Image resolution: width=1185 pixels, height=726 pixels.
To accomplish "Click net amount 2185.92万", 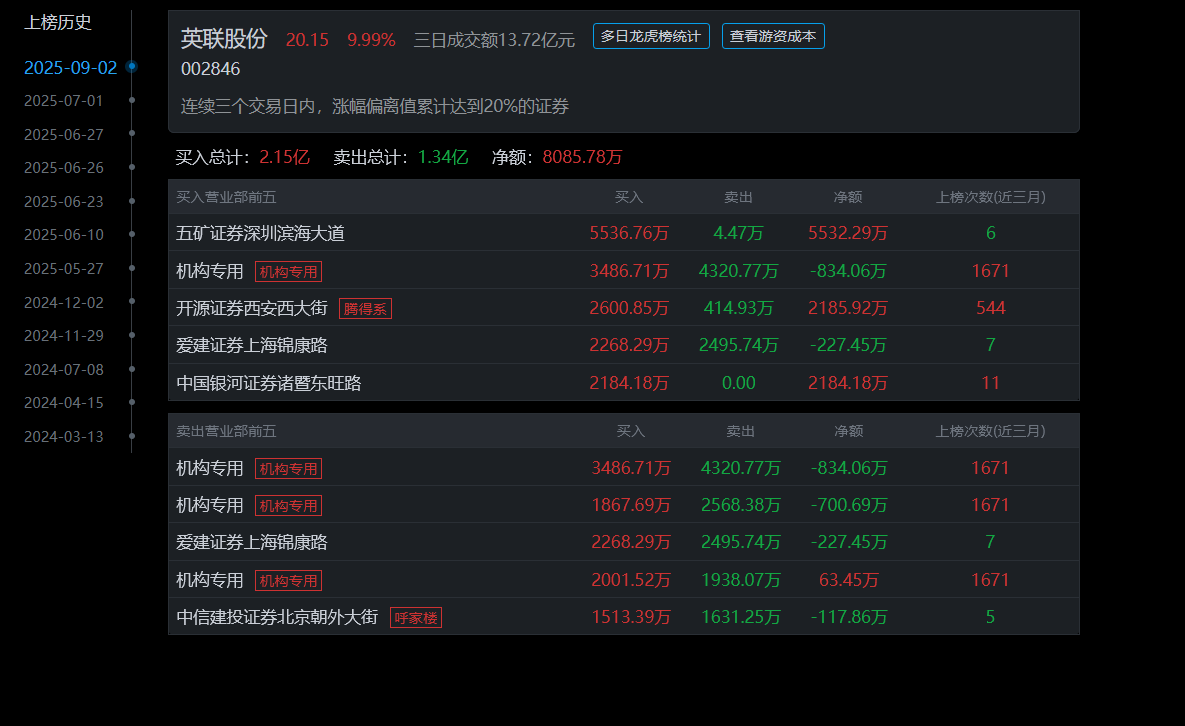I will [x=848, y=308].
